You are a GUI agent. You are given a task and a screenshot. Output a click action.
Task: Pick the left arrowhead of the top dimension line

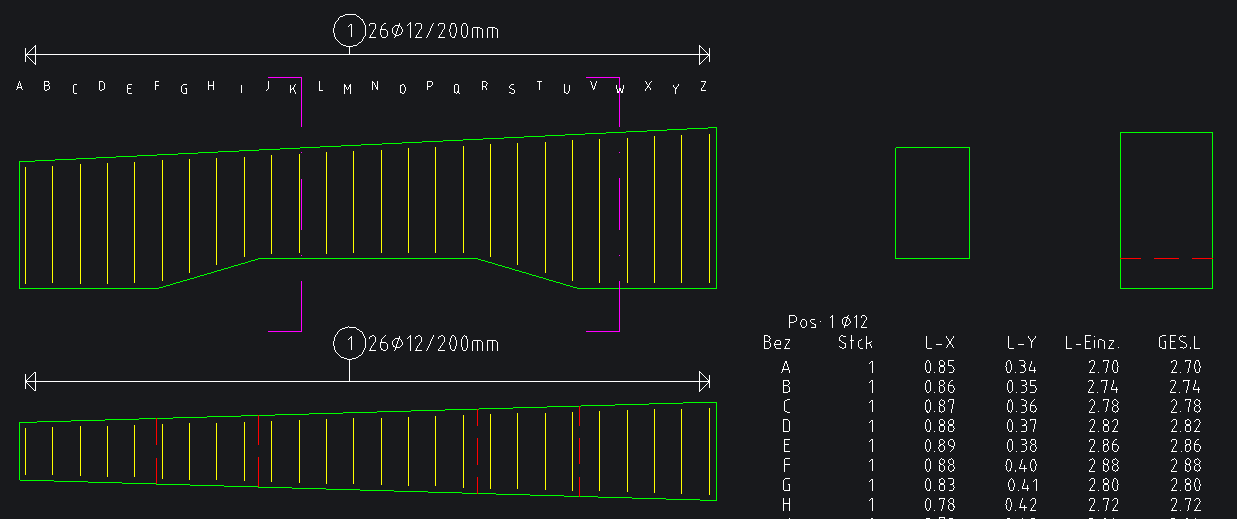coord(31,54)
